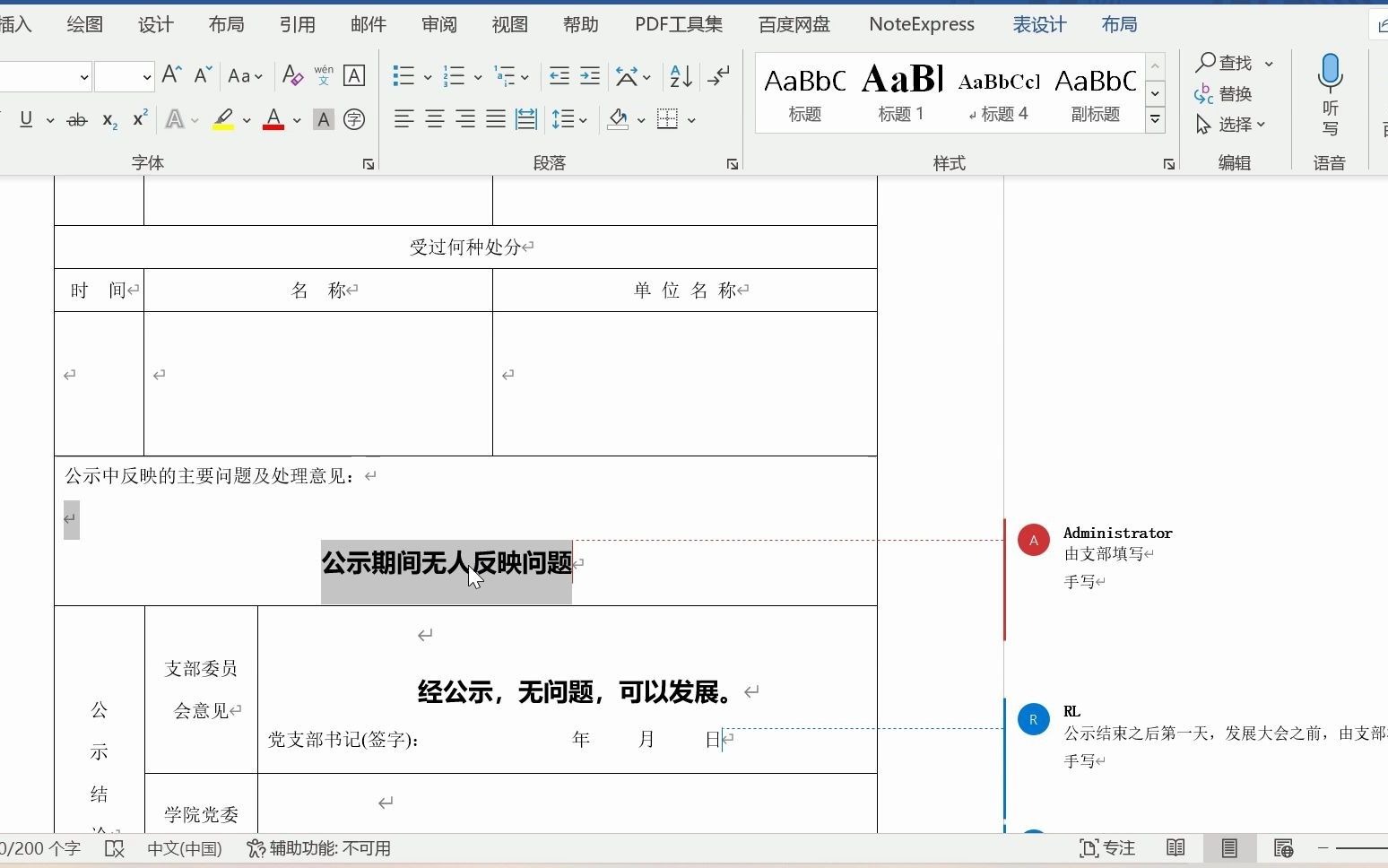The height and width of the screenshot is (868, 1388).
Task: Click the 中文(中国) language indicator
Action: [x=185, y=848]
